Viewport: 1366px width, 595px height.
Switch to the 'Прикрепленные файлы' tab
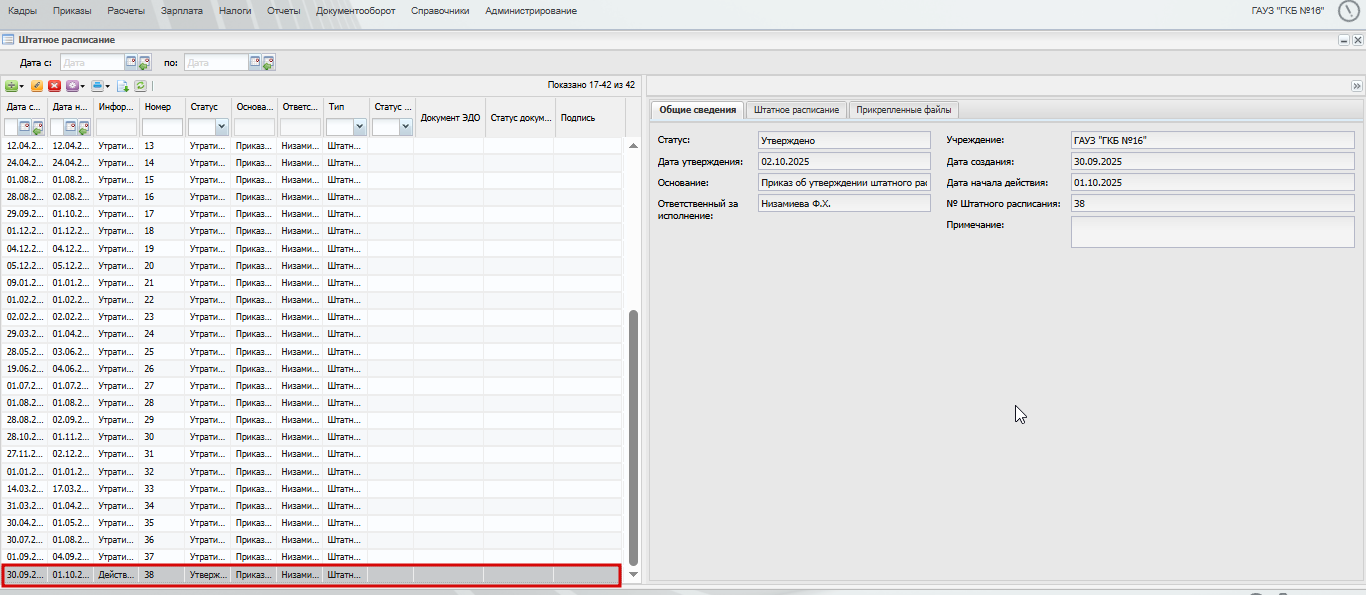point(905,109)
